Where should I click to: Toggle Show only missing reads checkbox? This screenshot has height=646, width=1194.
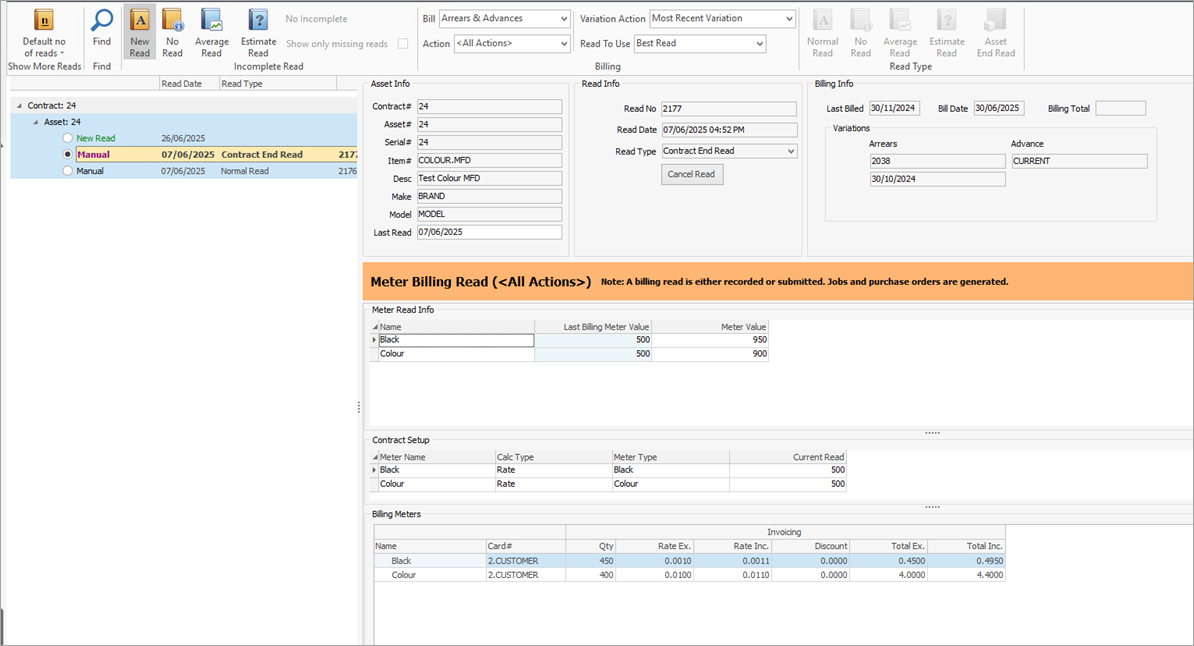[x=403, y=44]
